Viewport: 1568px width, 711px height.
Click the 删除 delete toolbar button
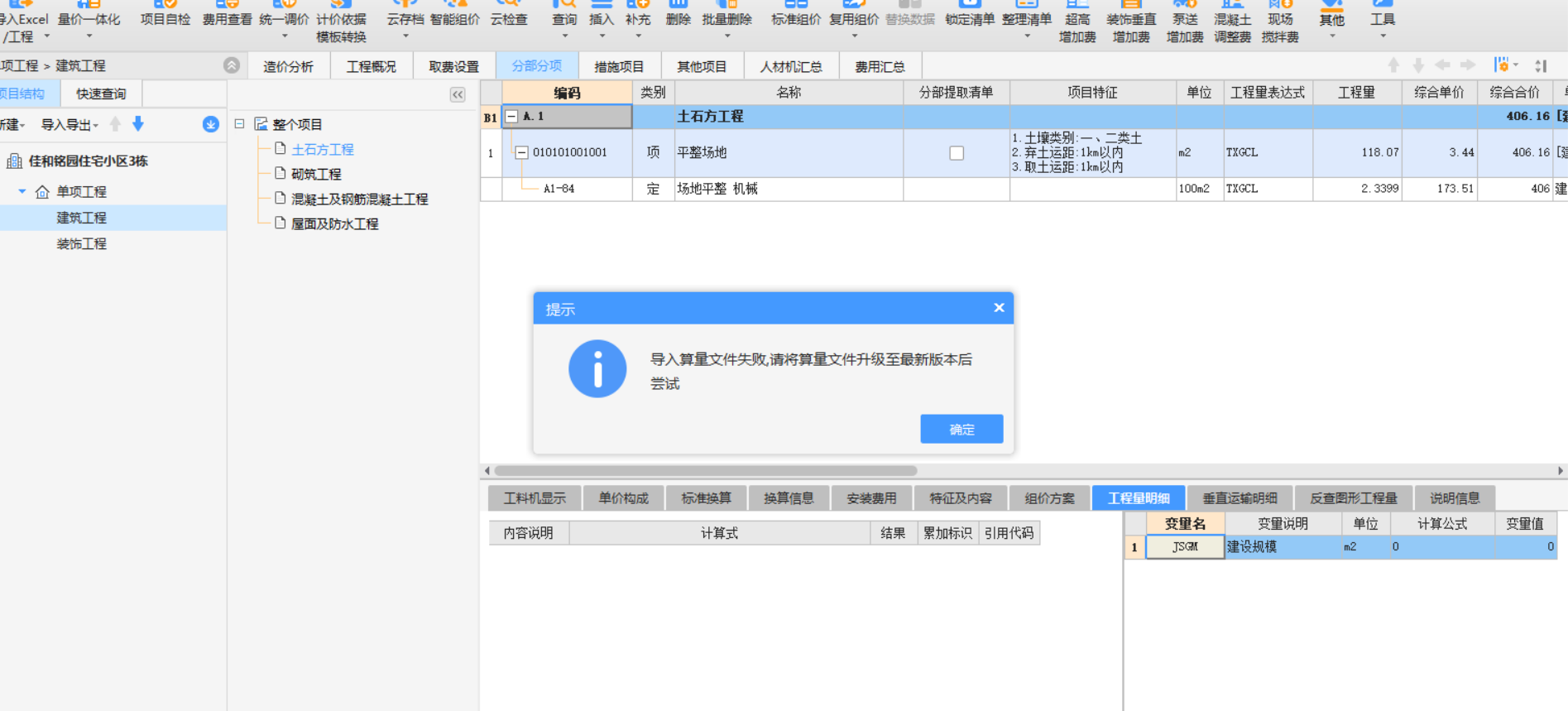[x=678, y=15]
